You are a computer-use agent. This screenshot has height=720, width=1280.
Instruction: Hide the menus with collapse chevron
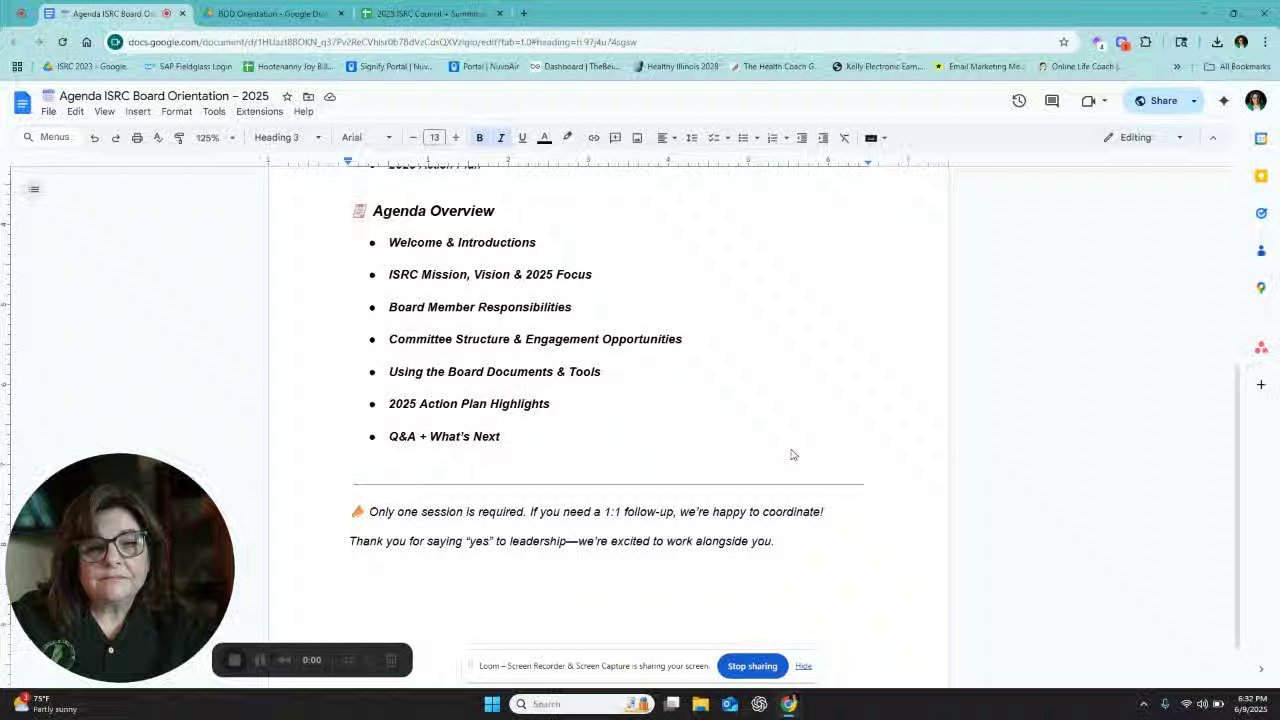[1213, 138]
